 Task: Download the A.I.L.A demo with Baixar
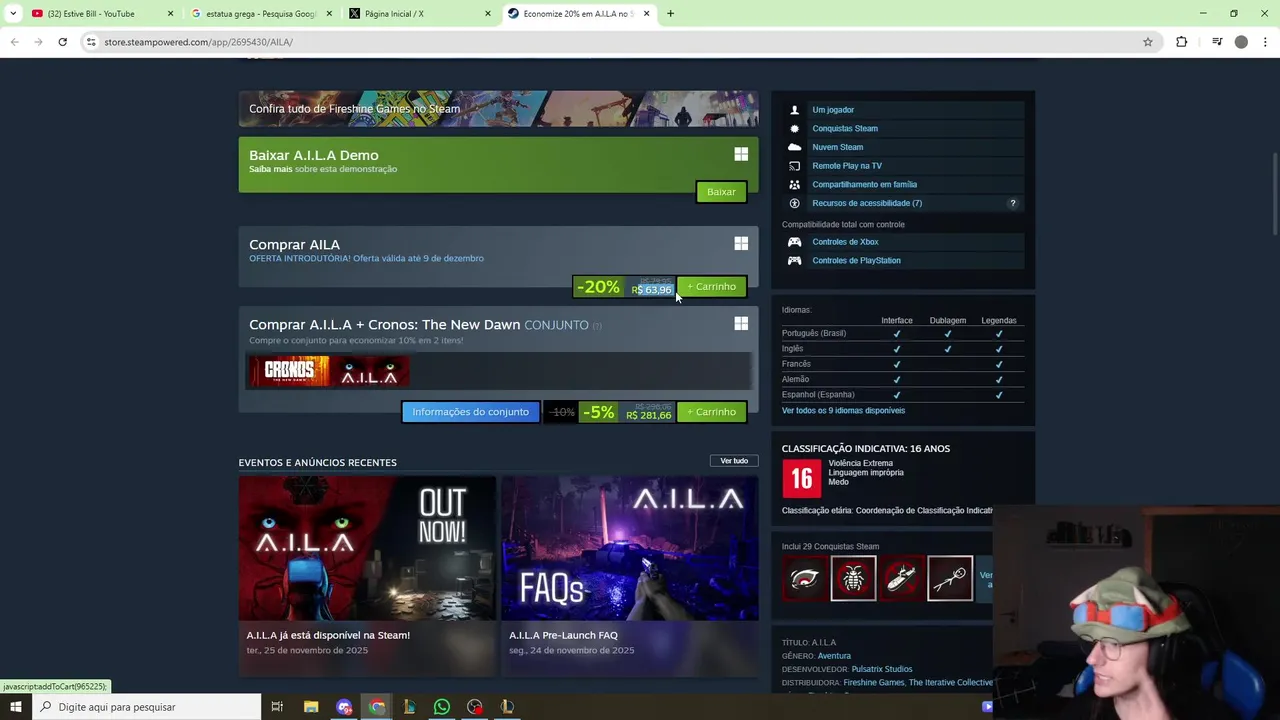click(721, 192)
